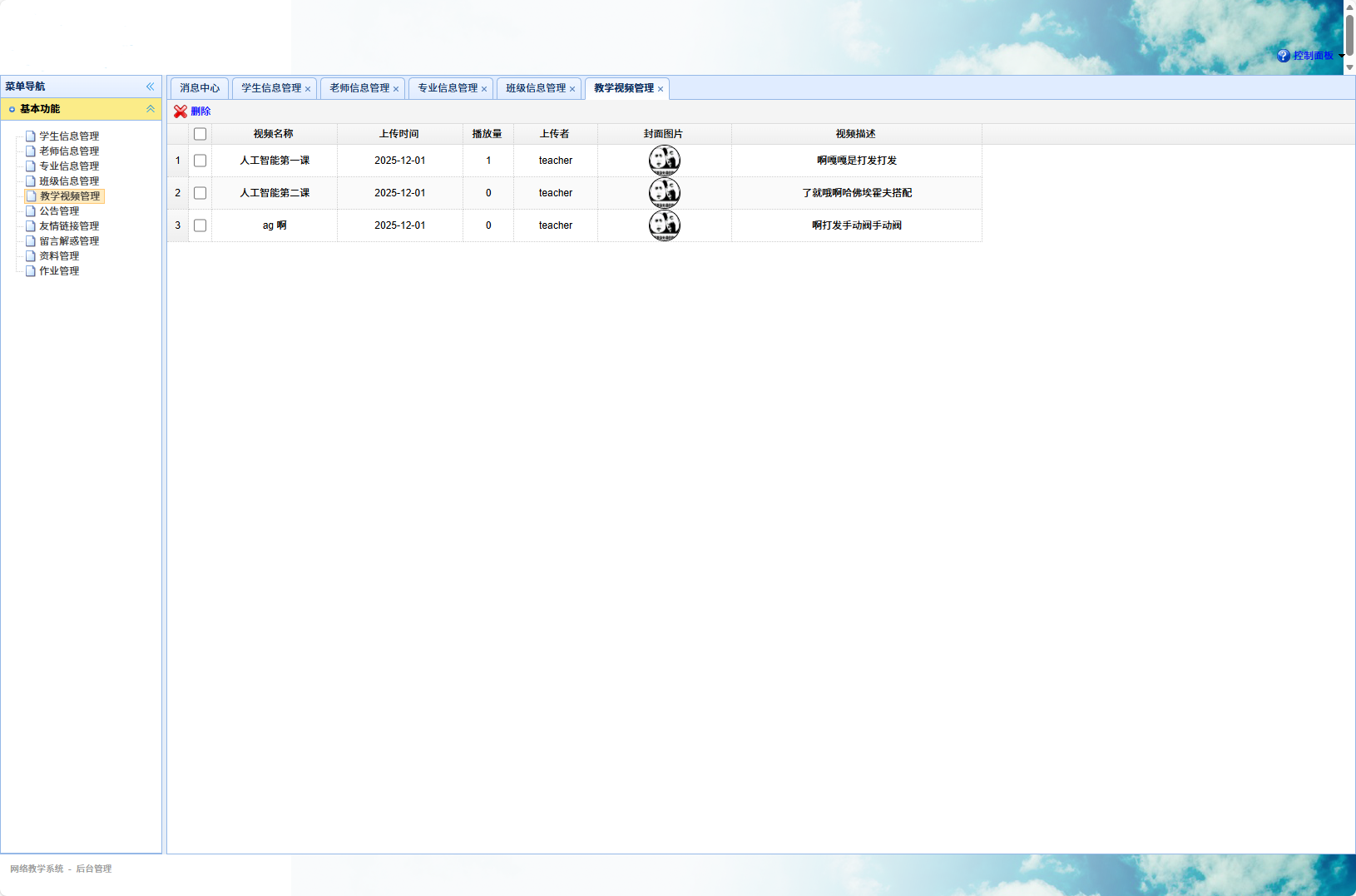1356x896 pixels.
Task: Click the 封面图片 column header
Action: click(x=664, y=134)
